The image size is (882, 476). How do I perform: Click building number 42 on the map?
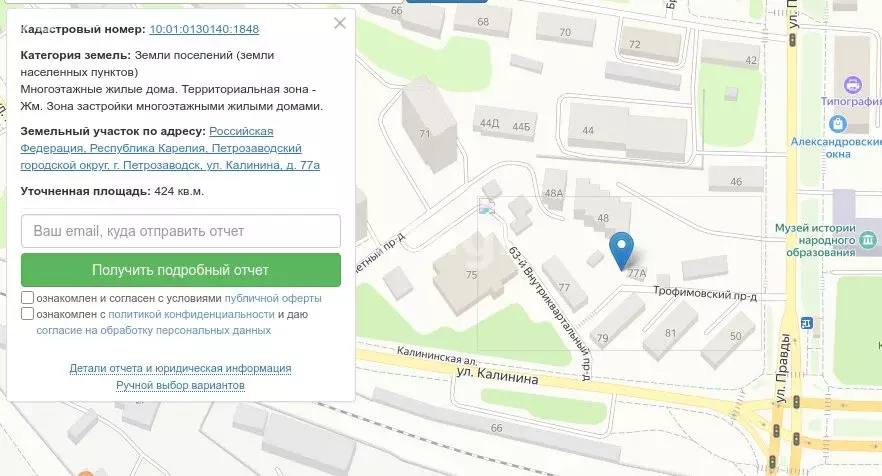point(751,60)
